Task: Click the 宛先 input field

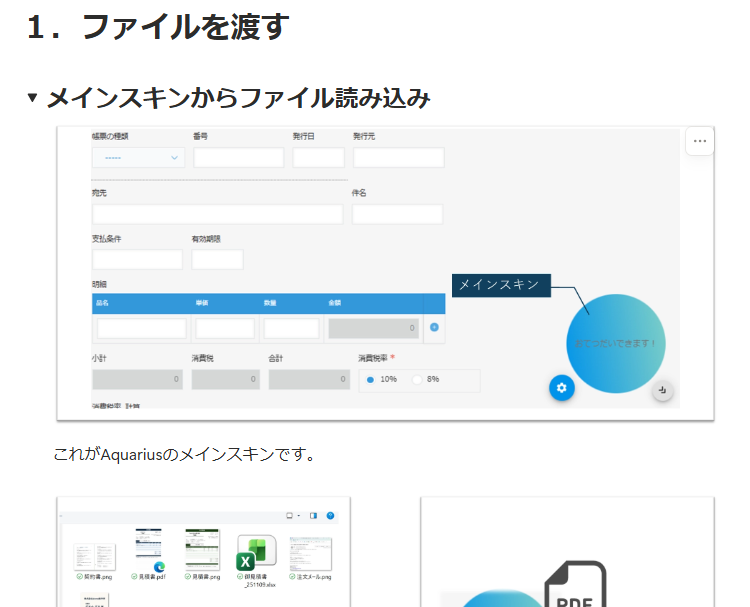Action: point(218,214)
